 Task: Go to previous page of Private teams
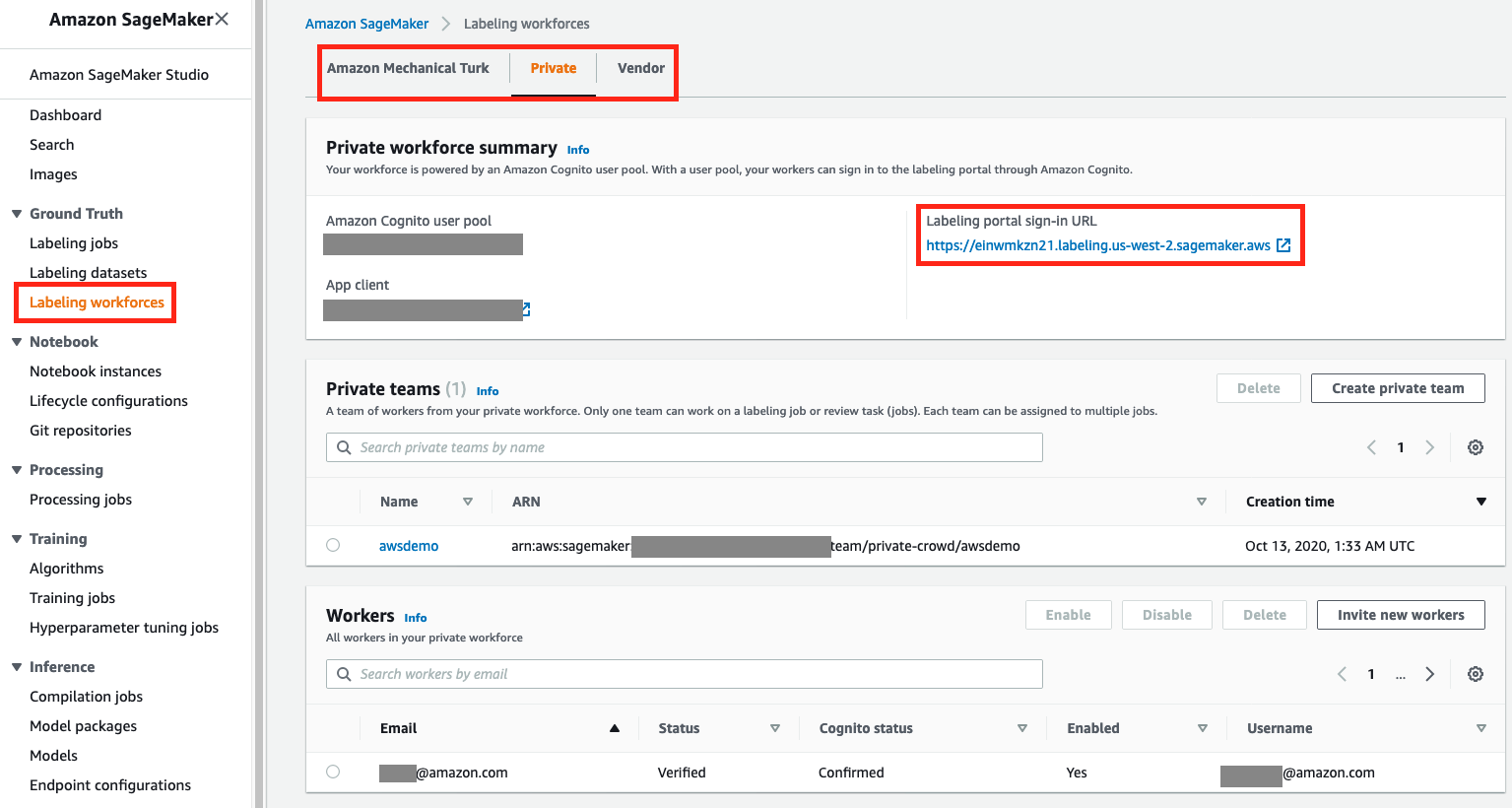pos(1371,447)
